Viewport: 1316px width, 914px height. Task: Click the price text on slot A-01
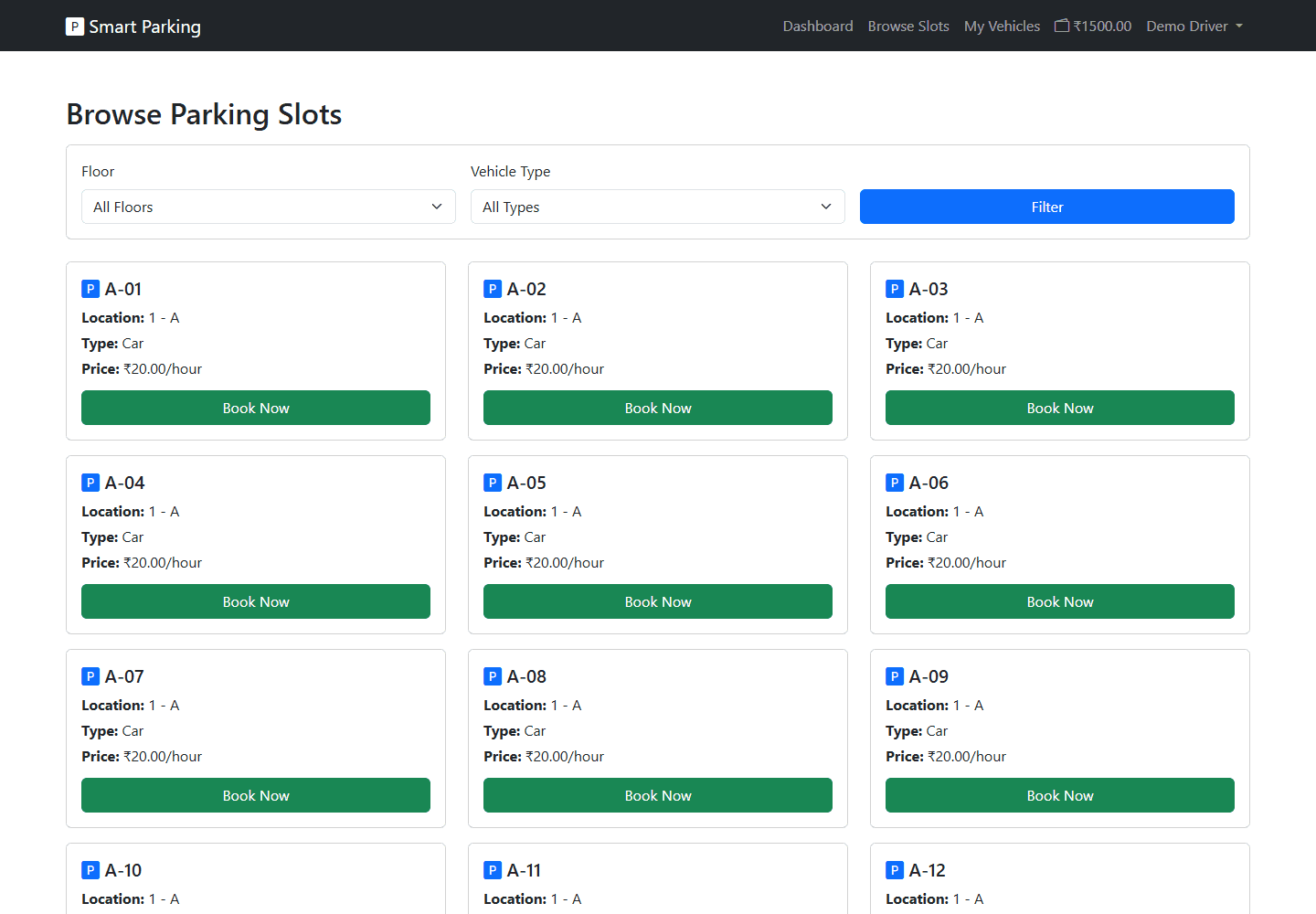pyautogui.click(x=142, y=369)
